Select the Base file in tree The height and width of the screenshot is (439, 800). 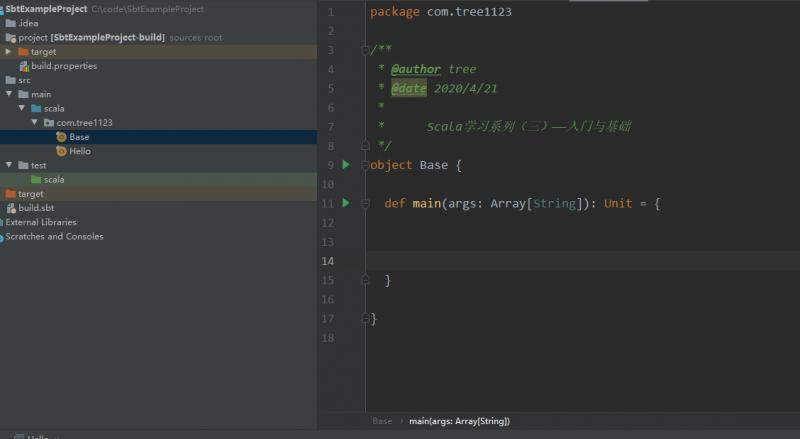pos(79,137)
